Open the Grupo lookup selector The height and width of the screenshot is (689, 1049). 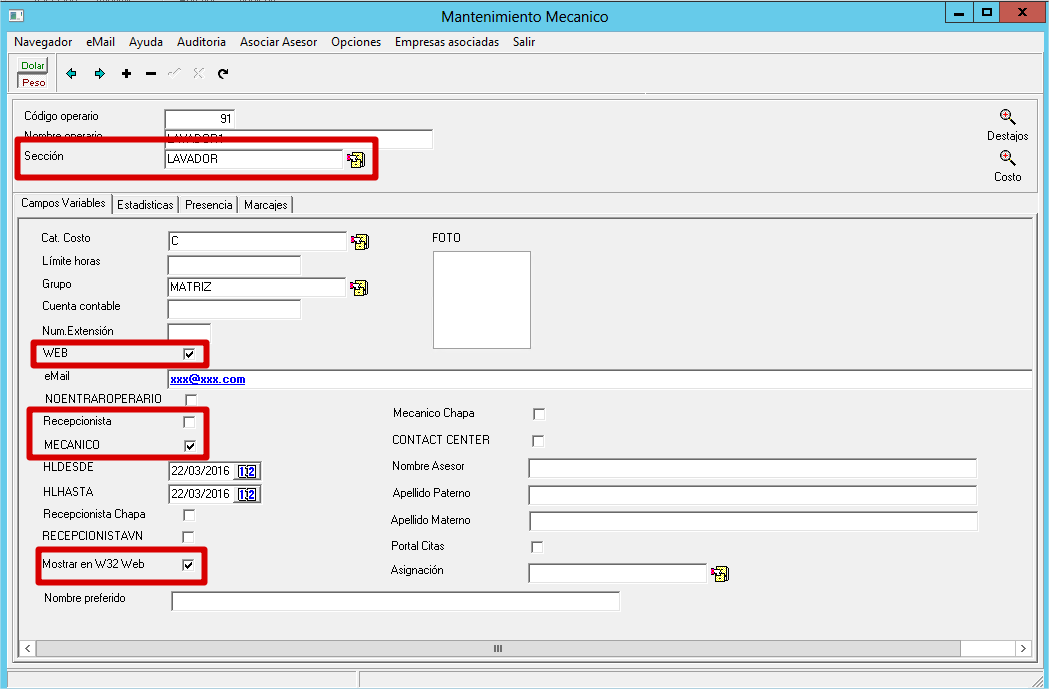[x=360, y=288]
